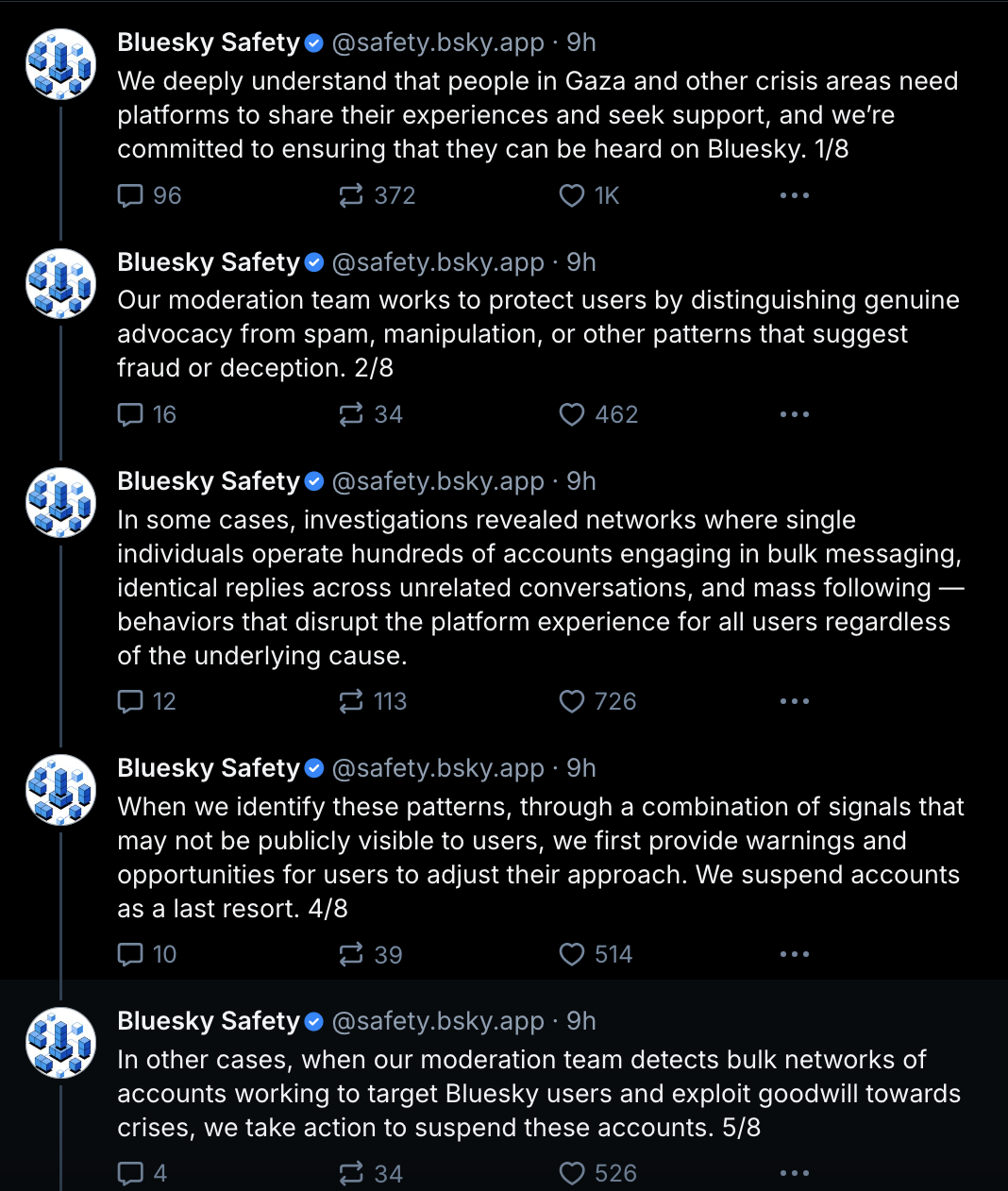Viewport: 1008px width, 1191px height.
Task: Repost the post with 372 reposts
Action: click(377, 195)
